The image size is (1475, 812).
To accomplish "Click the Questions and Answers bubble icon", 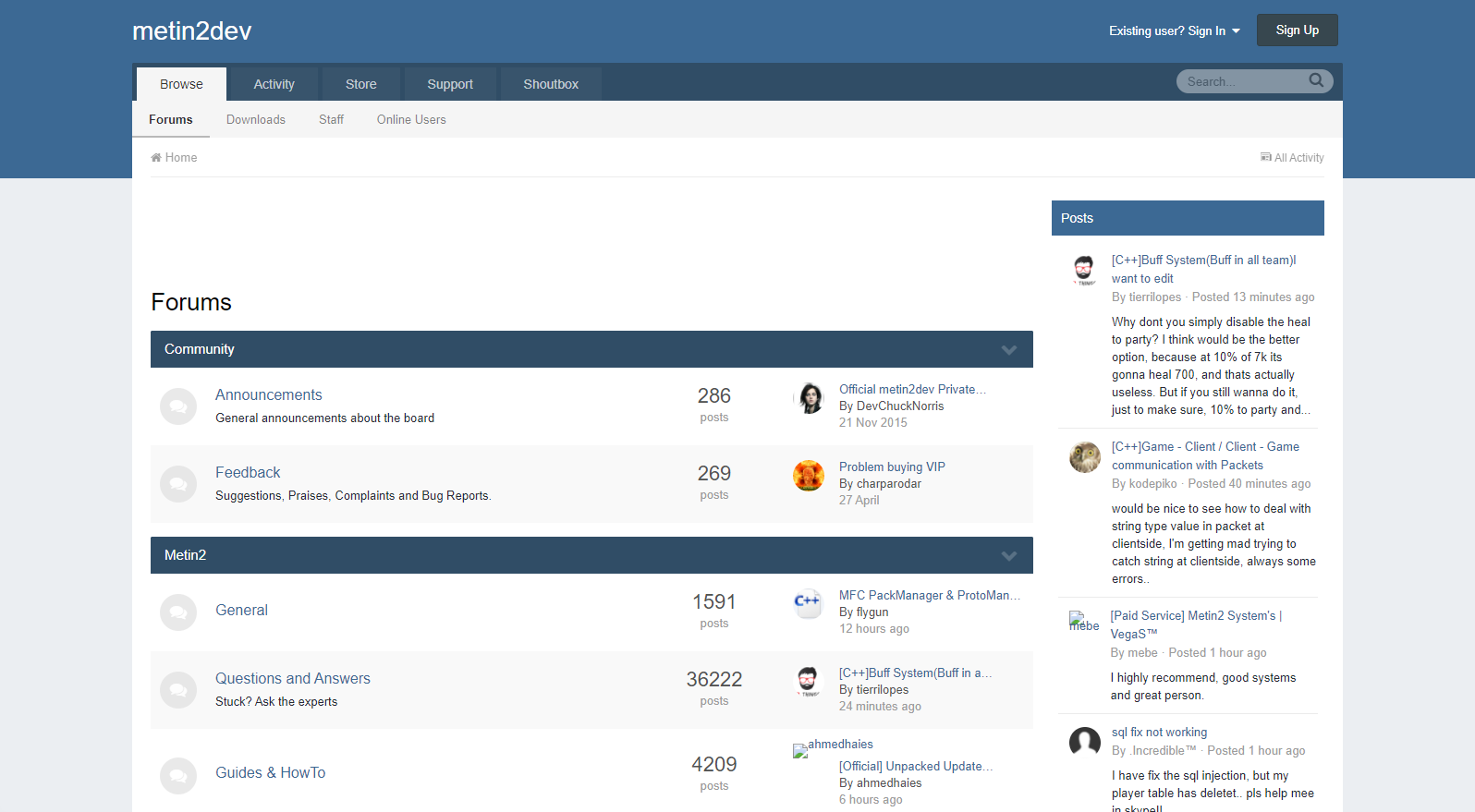I will coord(178,690).
